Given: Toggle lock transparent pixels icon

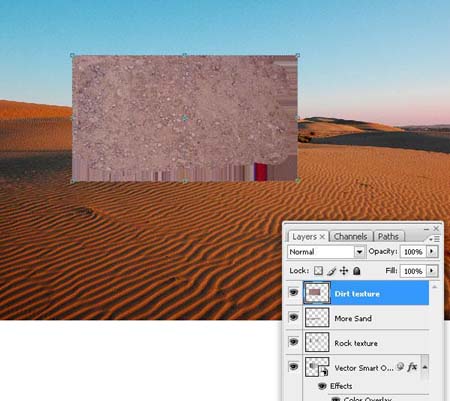Looking at the screenshot, I should click(x=318, y=271).
